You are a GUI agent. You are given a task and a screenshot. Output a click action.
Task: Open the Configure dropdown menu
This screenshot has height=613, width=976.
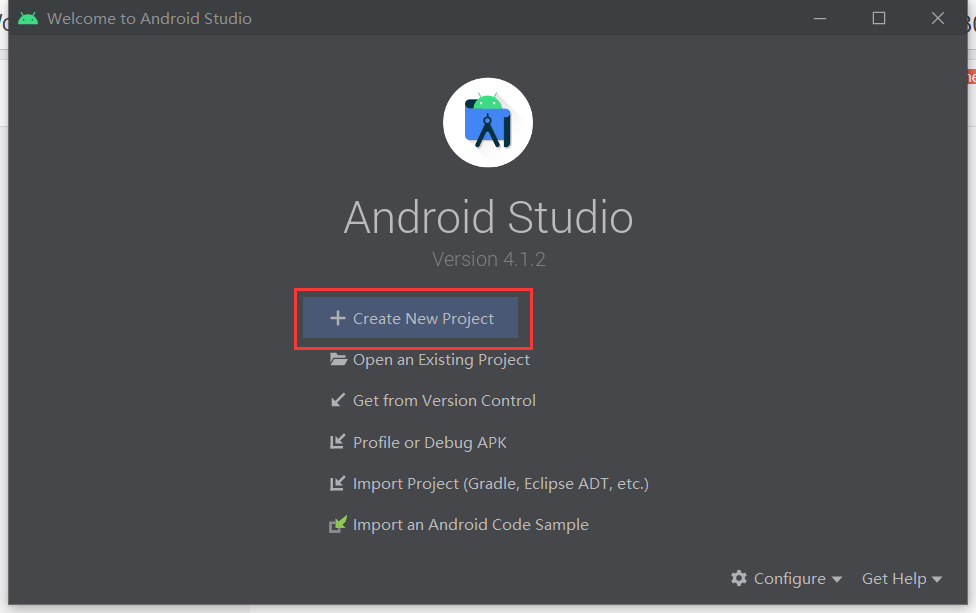coord(787,579)
